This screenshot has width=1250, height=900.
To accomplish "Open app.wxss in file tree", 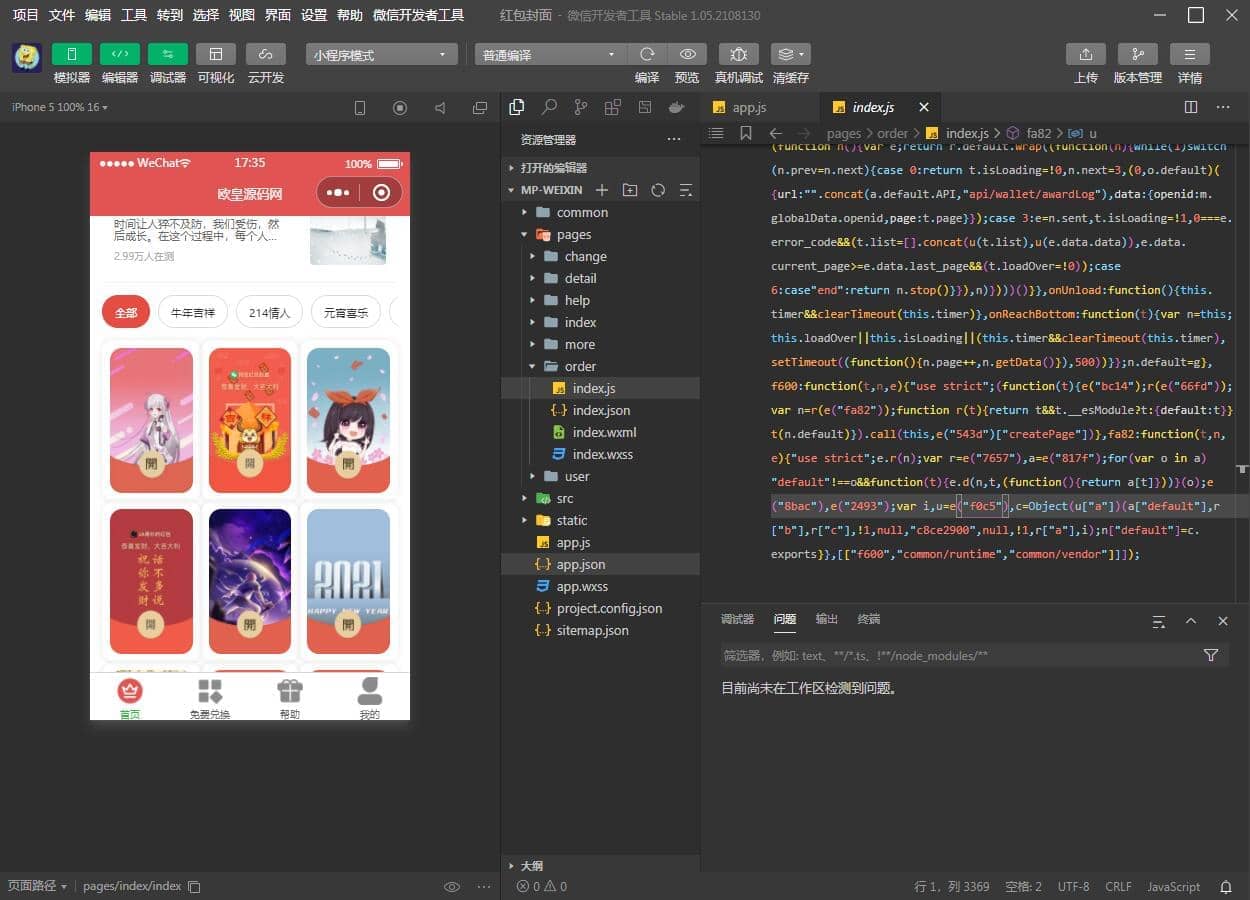I will point(582,586).
